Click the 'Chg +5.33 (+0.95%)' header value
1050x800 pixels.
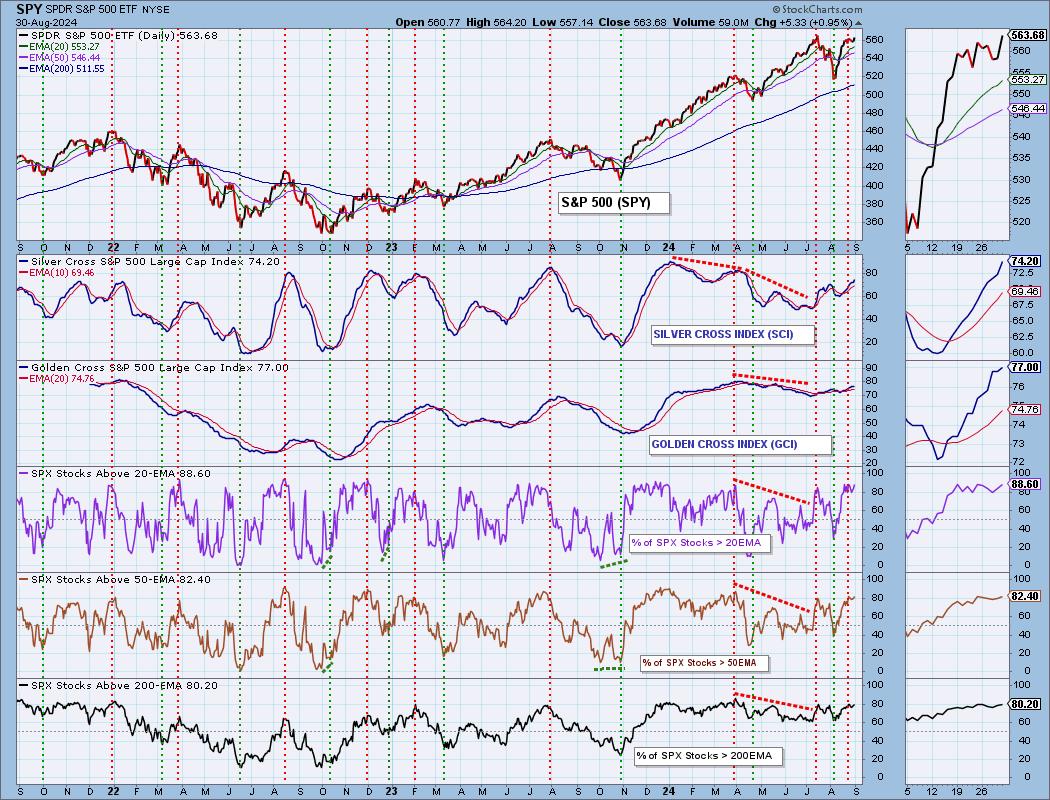(x=803, y=22)
